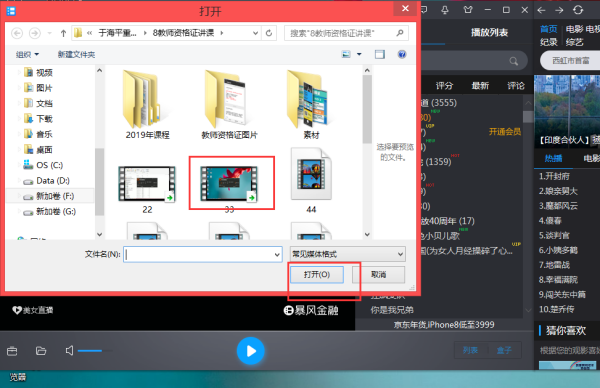Open the 素材 folder
This screenshot has height=388, width=600.
point(311,104)
